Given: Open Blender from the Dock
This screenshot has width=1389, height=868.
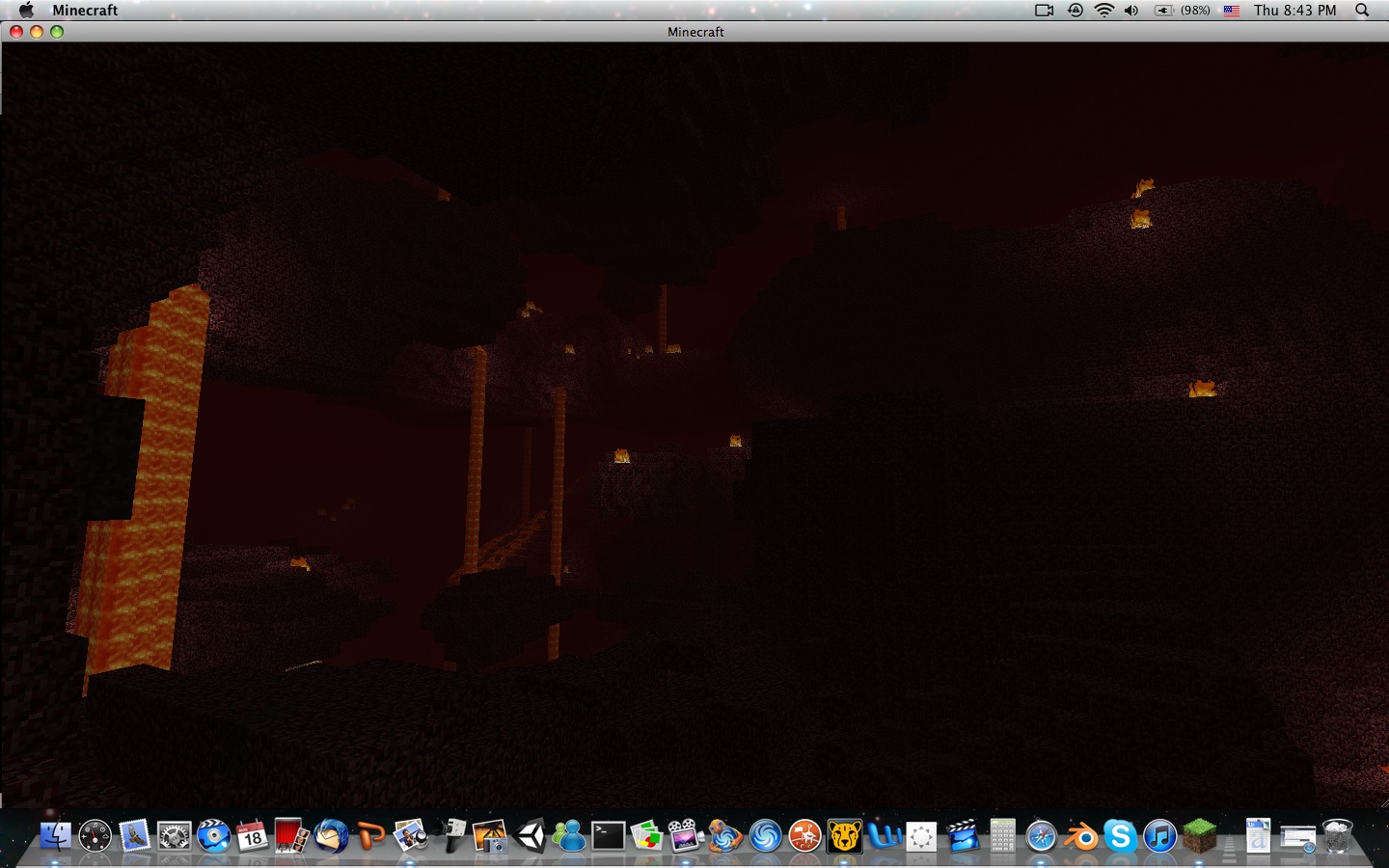Looking at the screenshot, I should 1080,836.
